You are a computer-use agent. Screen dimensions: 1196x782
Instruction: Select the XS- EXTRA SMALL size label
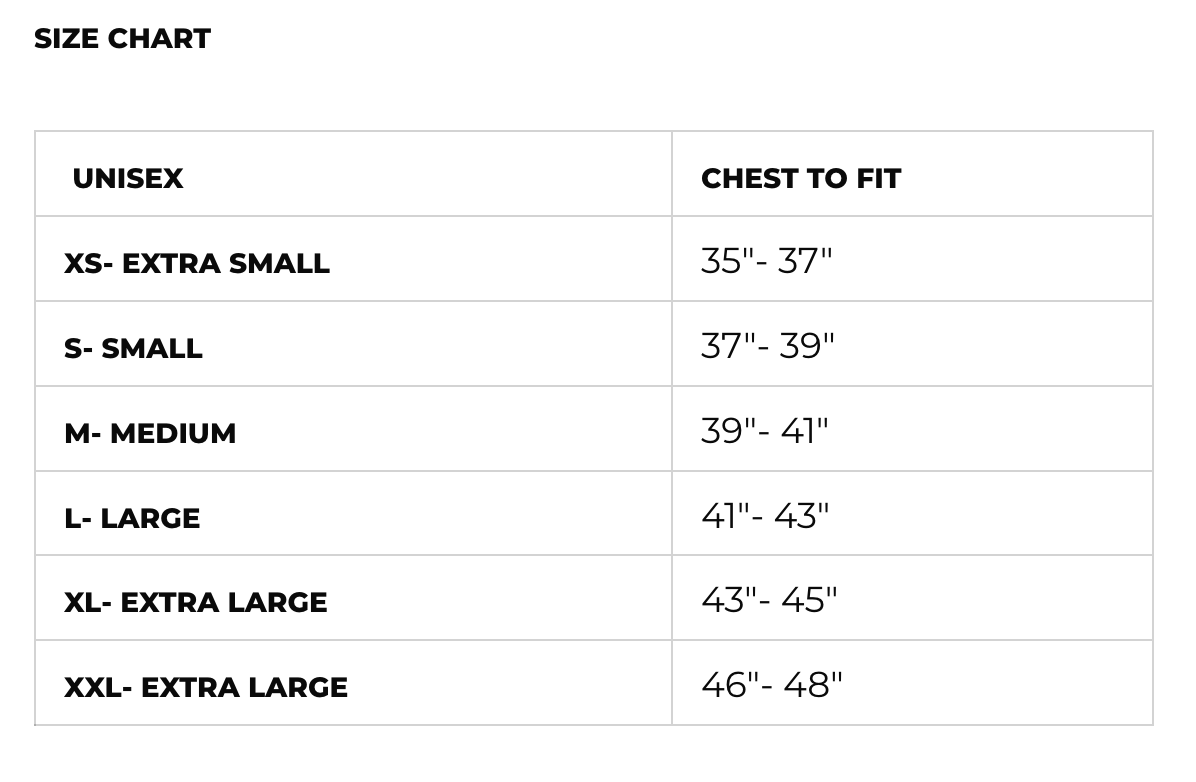pos(197,264)
